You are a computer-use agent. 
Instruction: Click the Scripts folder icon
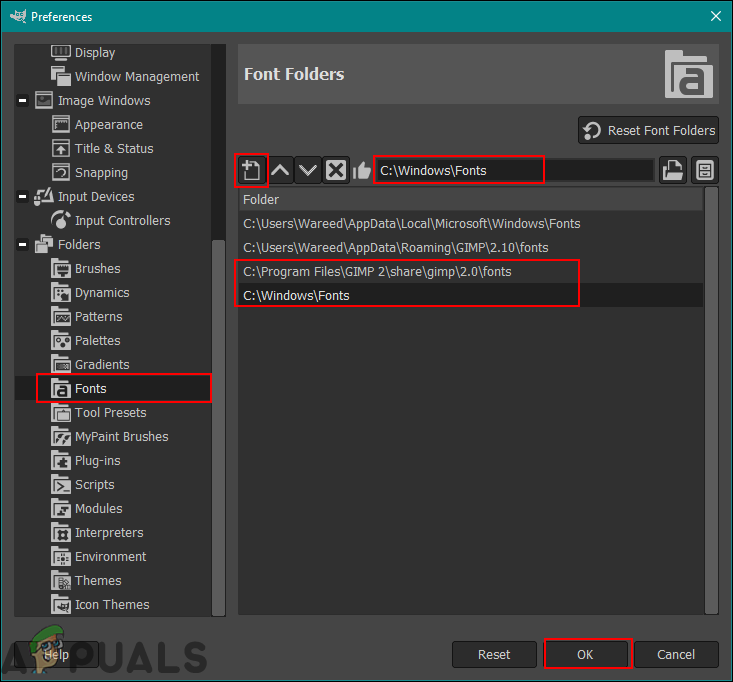click(61, 485)
